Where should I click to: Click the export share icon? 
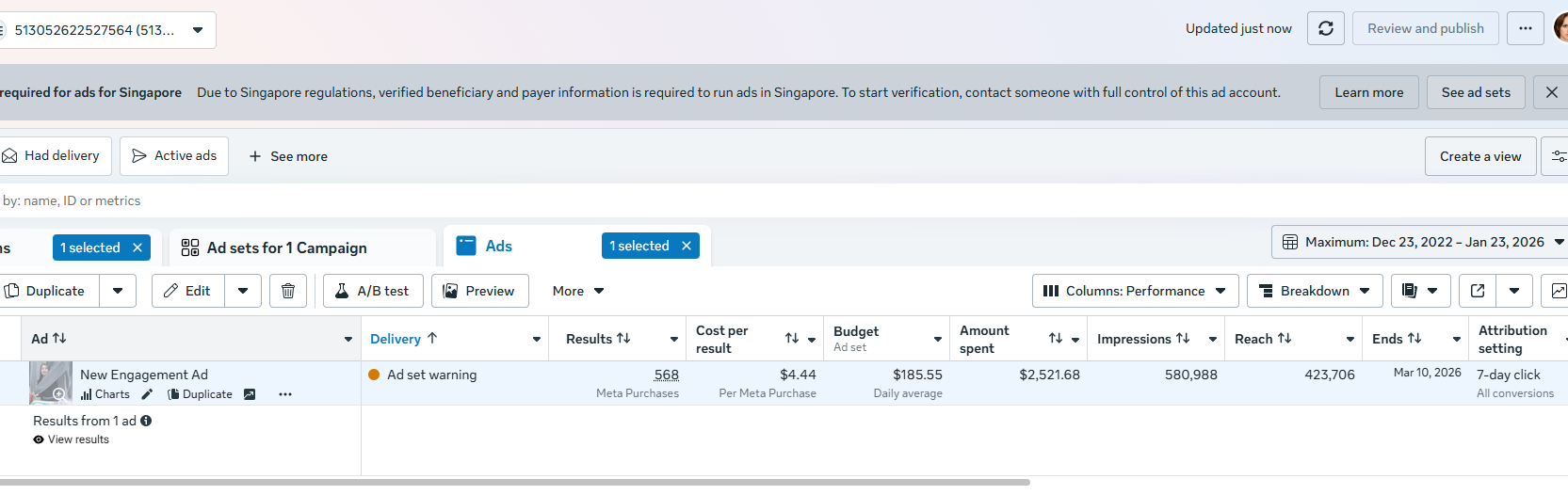[x=1478, y=291]
